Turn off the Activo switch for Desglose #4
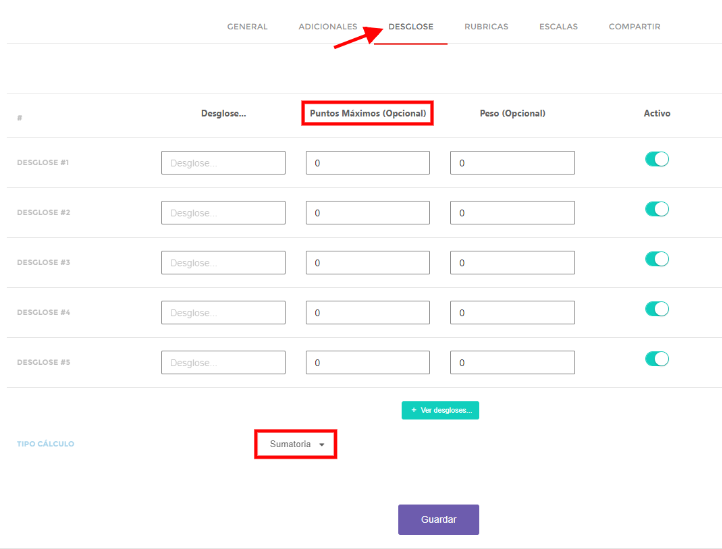This screenshot has width=722, height=549. tap(657, 309)
